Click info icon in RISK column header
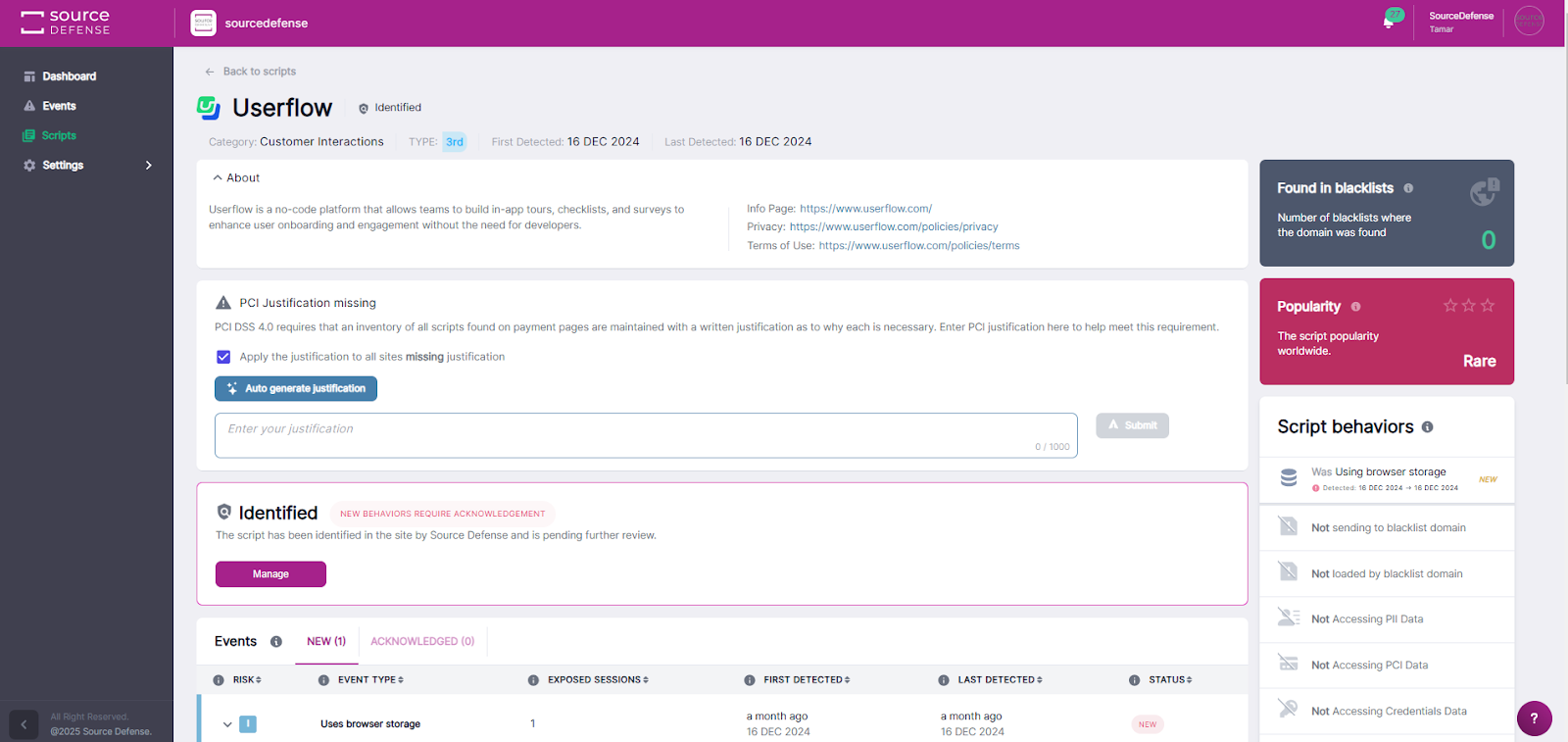 click(219, 680)
